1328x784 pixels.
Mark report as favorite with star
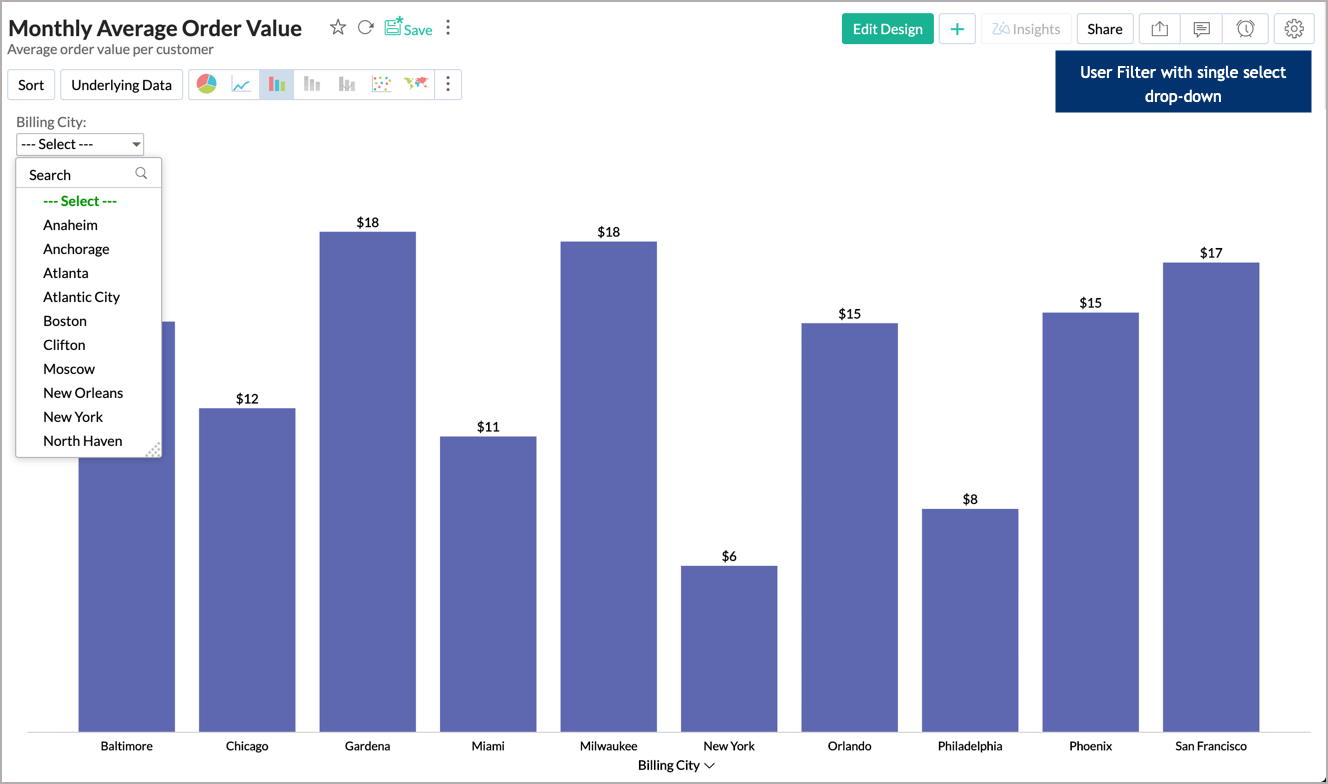[x=338, y=28]
